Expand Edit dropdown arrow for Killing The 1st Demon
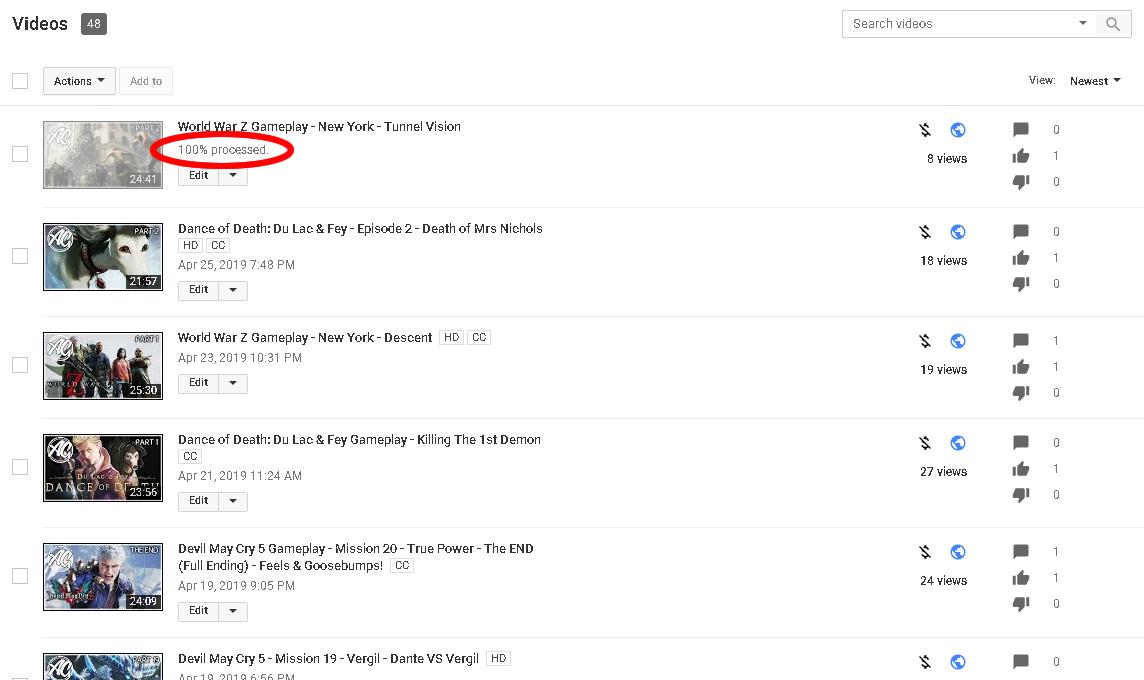1144x680 pixels. pyautogui.click(x=233, y=501)
